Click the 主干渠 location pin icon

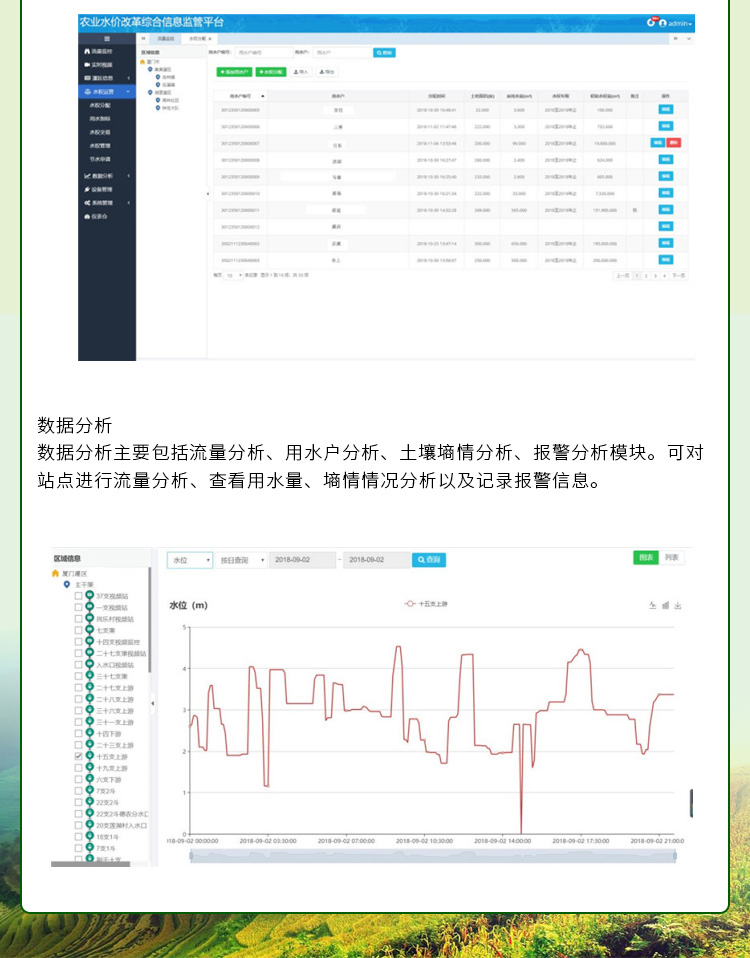point(67,584)
